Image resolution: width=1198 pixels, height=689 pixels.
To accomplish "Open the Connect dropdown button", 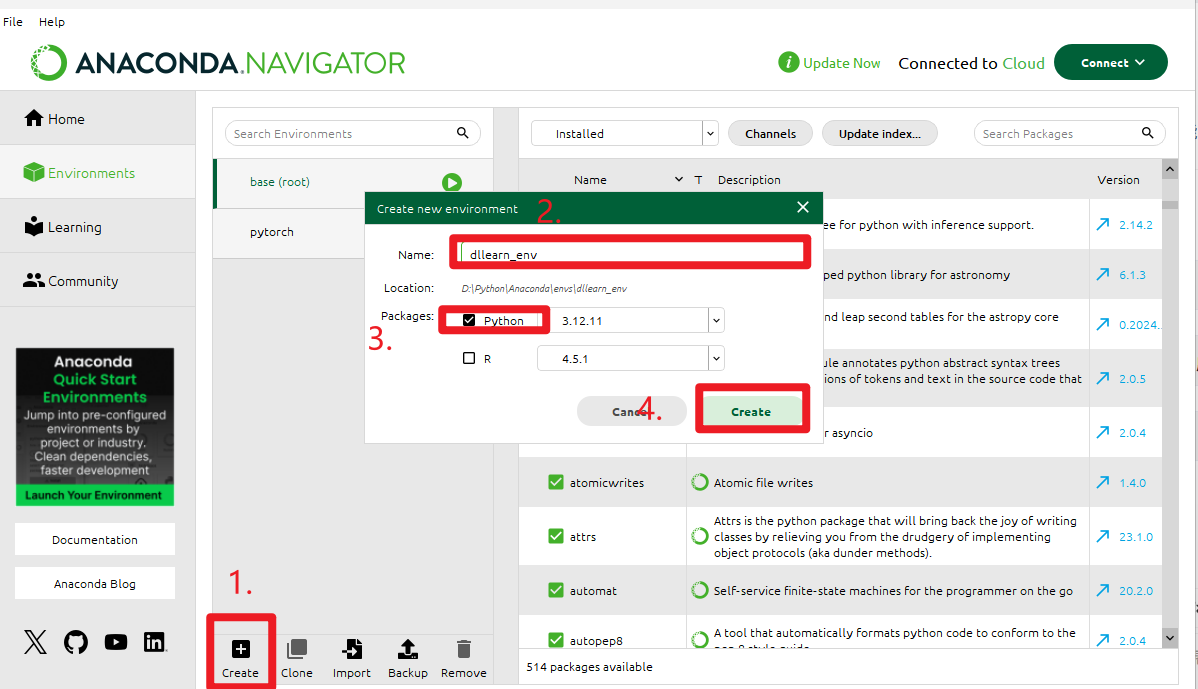I will pyautogui.click(x=1111, y=63).
